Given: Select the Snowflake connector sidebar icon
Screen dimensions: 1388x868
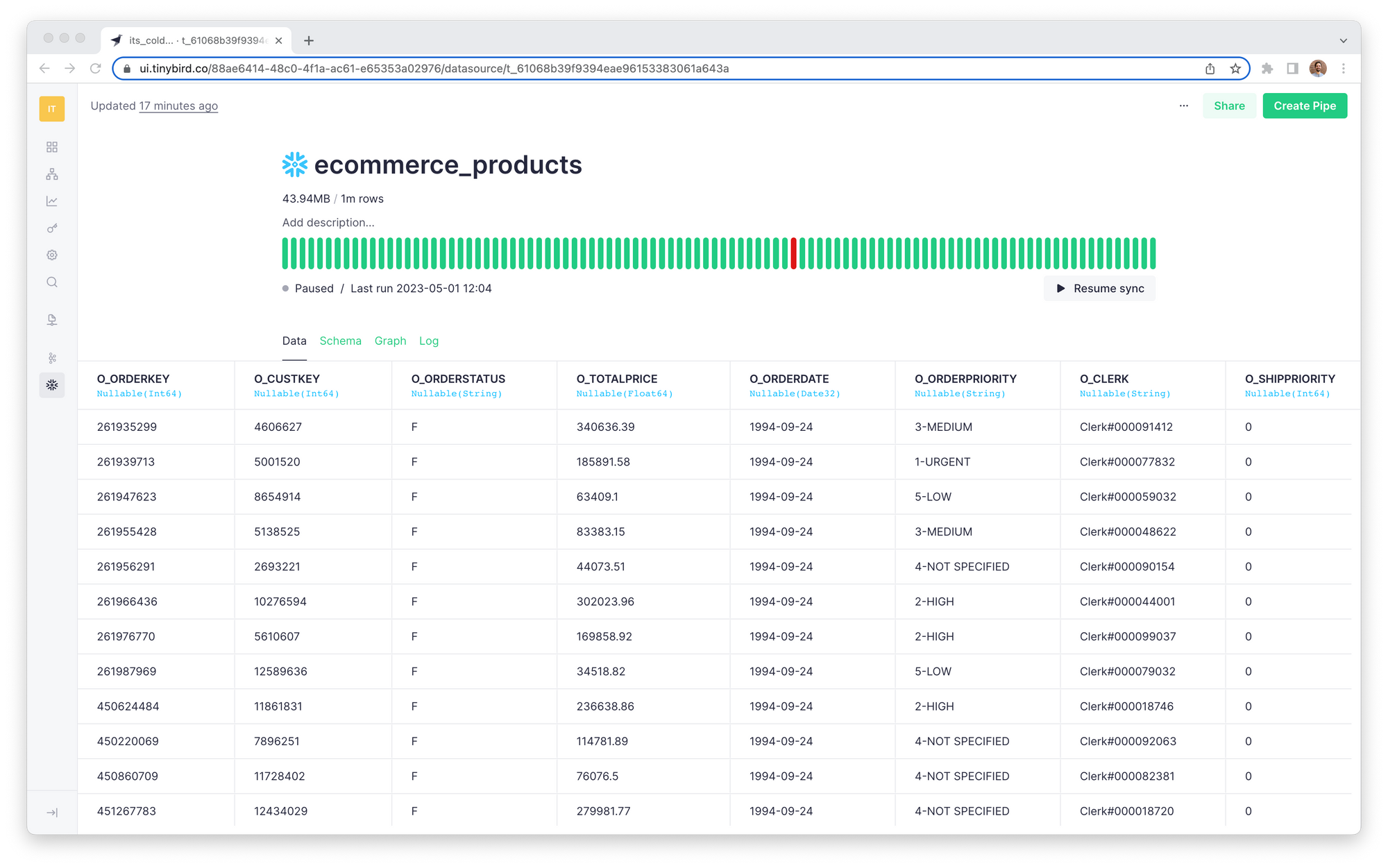Looking at the screenshot, I should click(x=52, y=385).
